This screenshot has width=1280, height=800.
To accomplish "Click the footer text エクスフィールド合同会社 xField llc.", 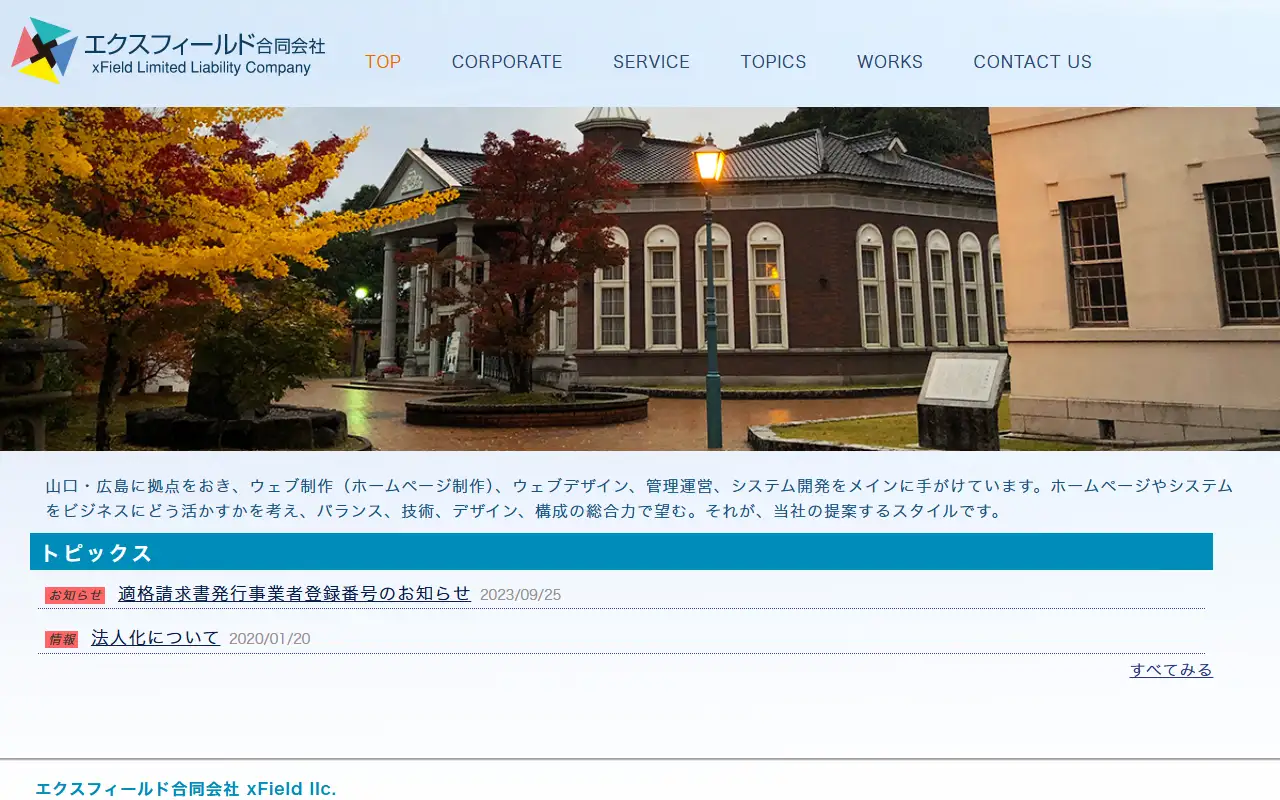I will (x=186, y=789).
